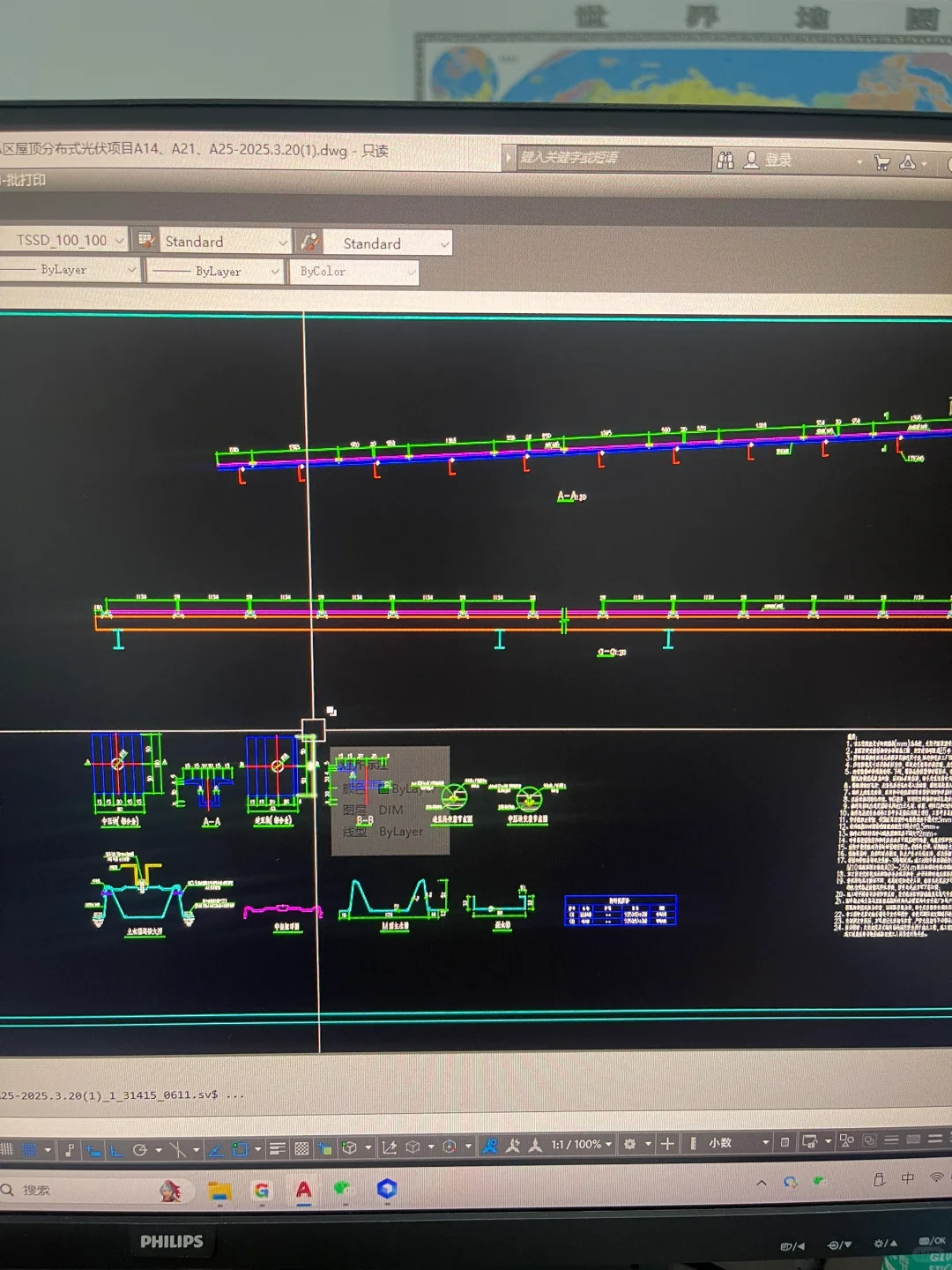Click the Autodesk triangle icon beside cart
Viewport: 952px width, 1270px height.
click(x=907, y=162)
